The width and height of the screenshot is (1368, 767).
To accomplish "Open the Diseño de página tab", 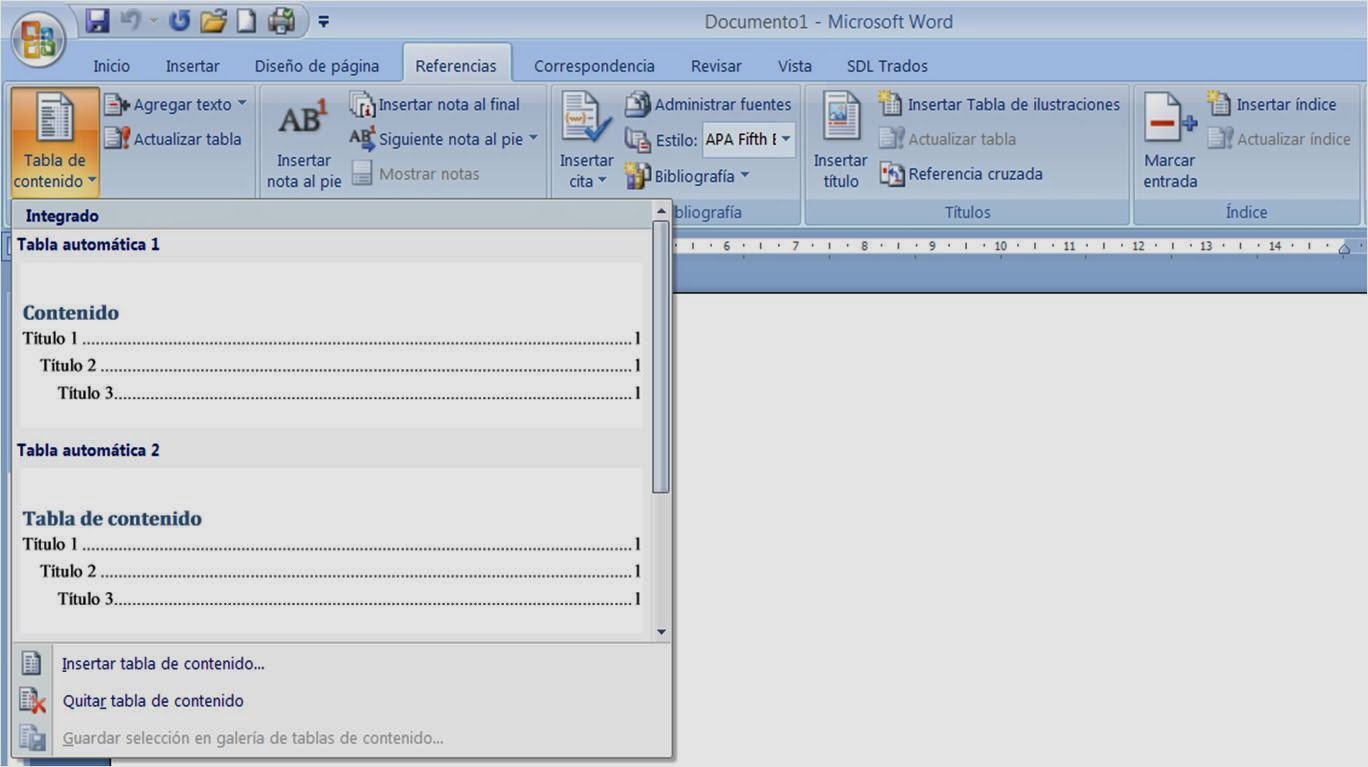I will coord(317,66).
